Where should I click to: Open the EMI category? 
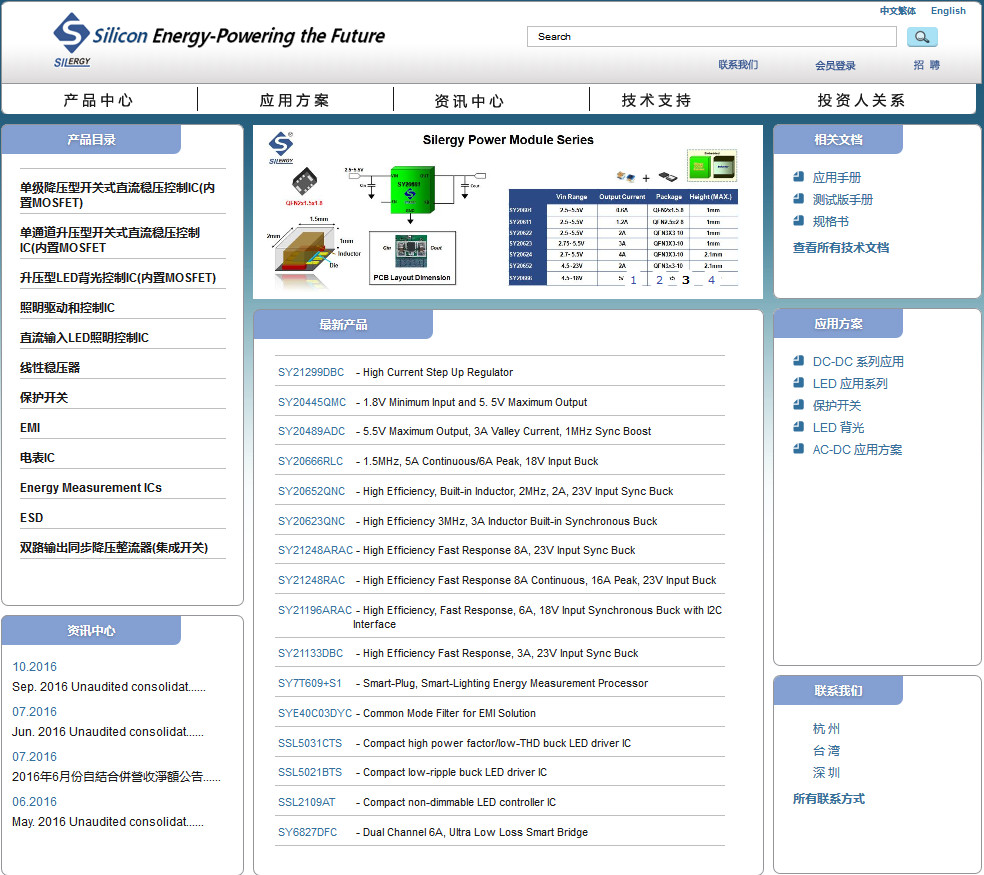click(30, 427)
